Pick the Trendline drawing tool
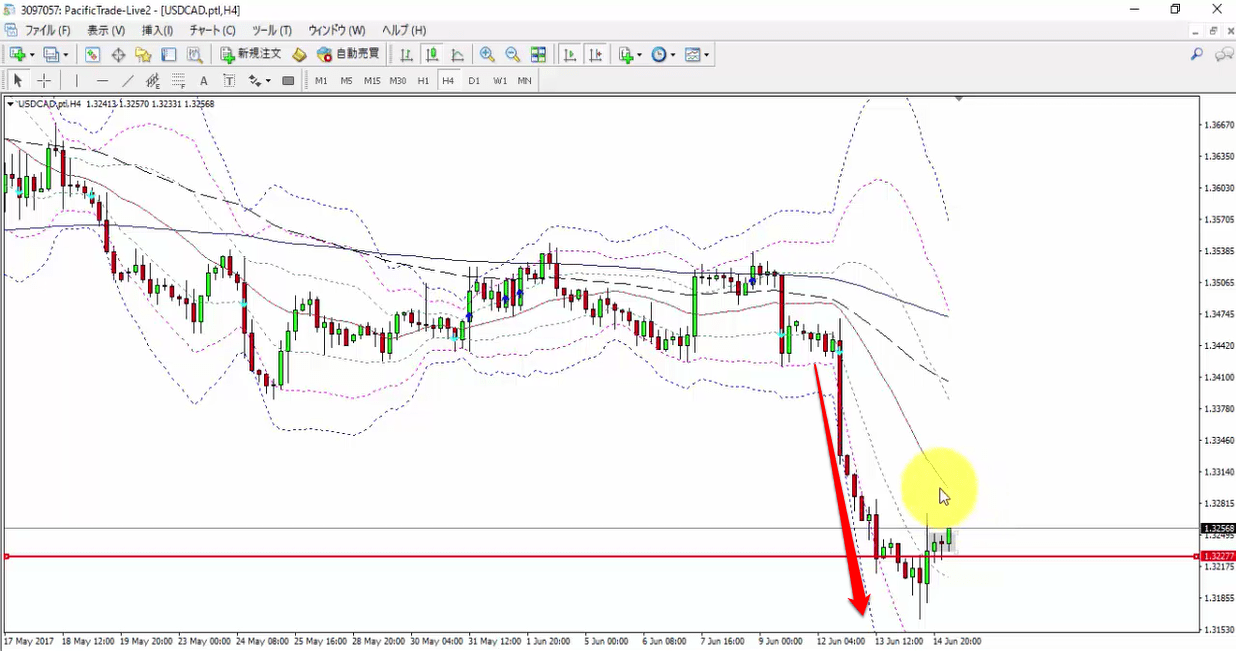This screenshot has height=651, width=1236. coord(128,81)
